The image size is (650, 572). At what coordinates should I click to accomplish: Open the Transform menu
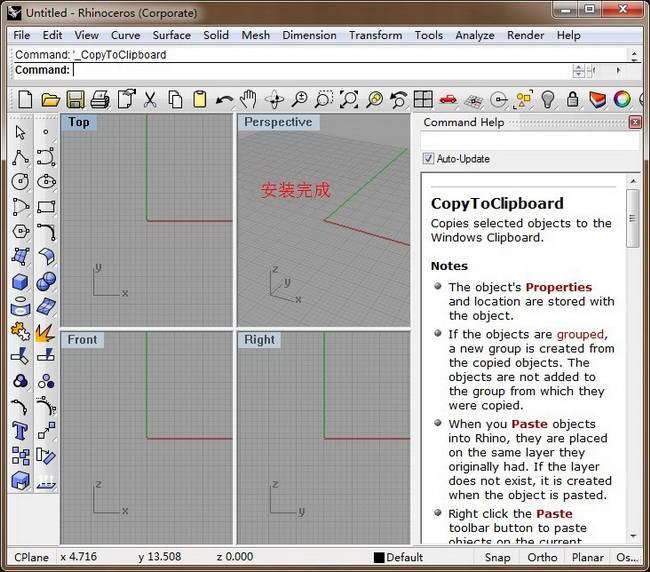[376, 35]
